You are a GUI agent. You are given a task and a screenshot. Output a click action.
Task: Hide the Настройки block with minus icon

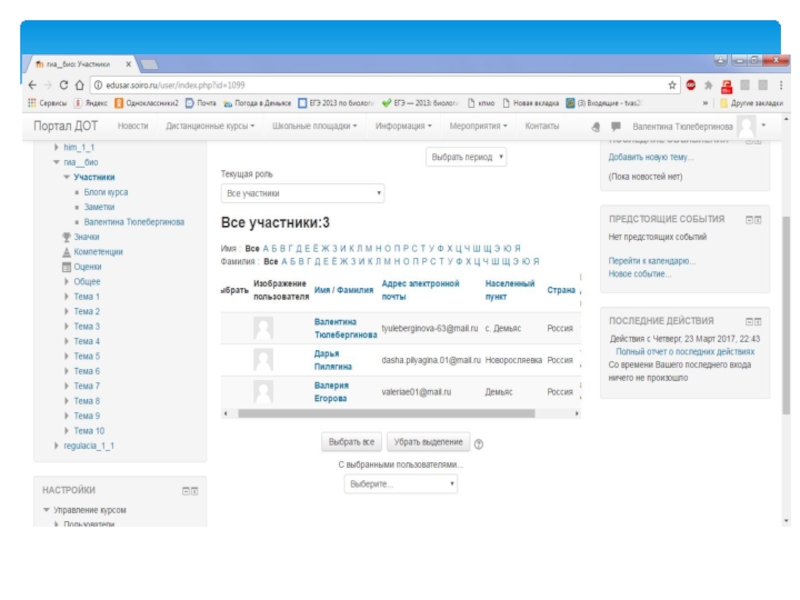coord(185,491)
